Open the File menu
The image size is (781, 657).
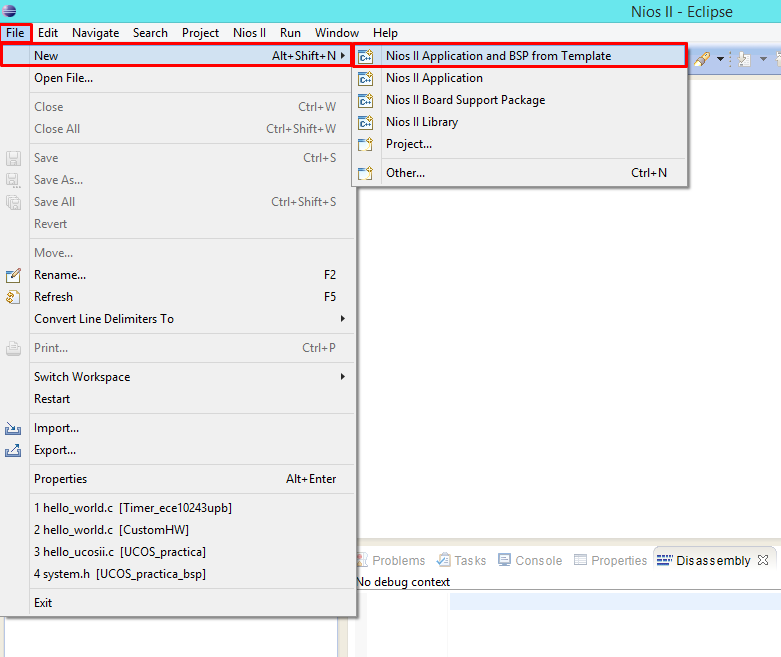pos(15,33)
